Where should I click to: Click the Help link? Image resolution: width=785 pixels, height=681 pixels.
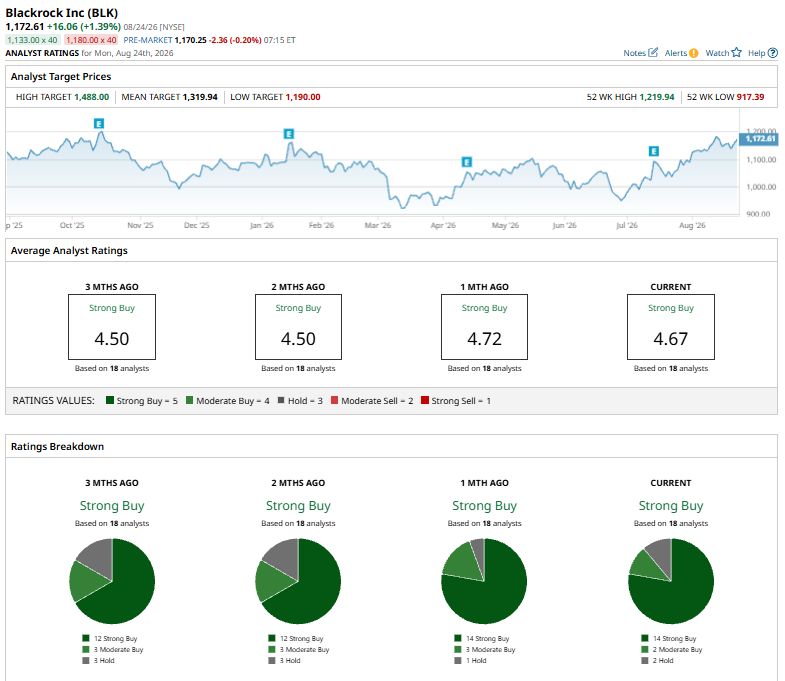tap(756, 53)
